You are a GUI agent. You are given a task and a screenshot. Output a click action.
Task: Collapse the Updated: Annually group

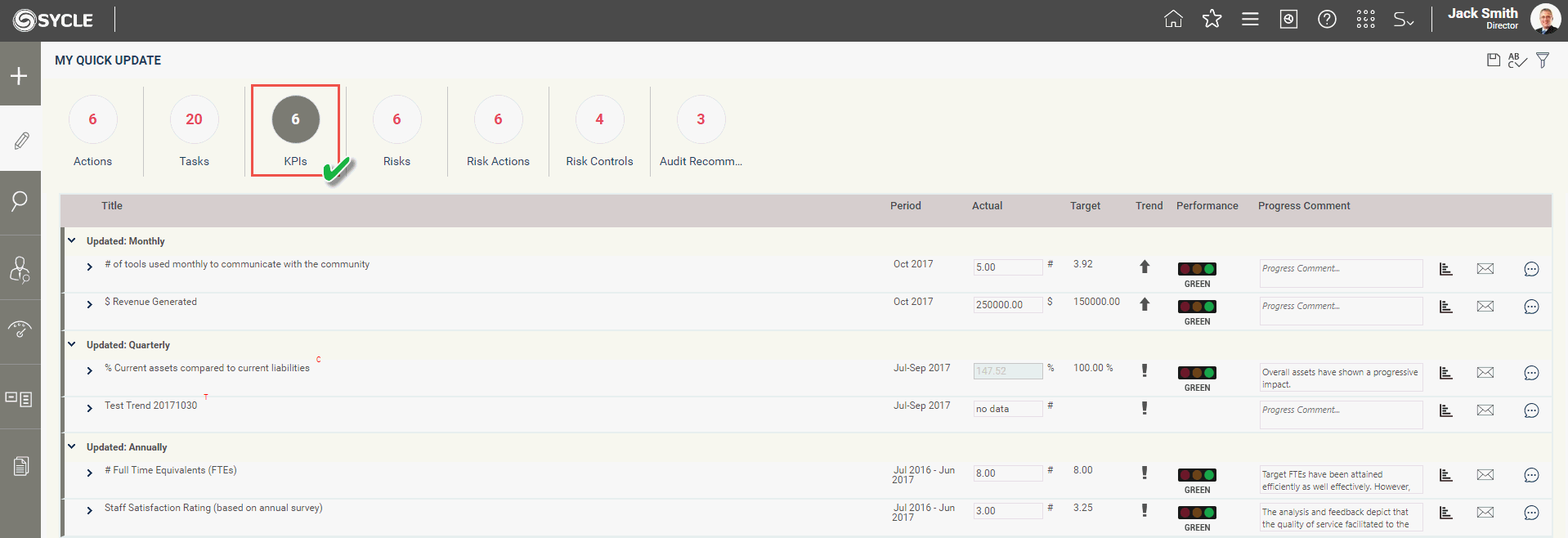pos(72,446)
